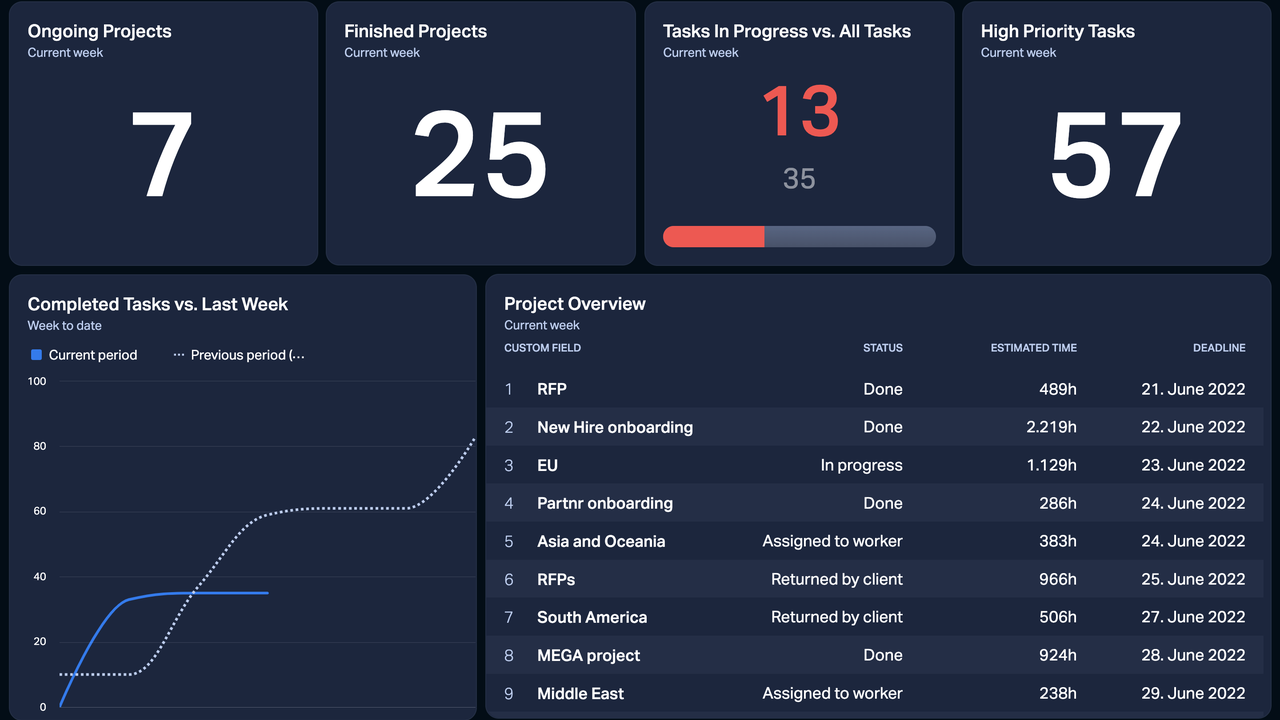Sort table by Estimated Time header
1280x720 pixels.
pos(1033,348)
